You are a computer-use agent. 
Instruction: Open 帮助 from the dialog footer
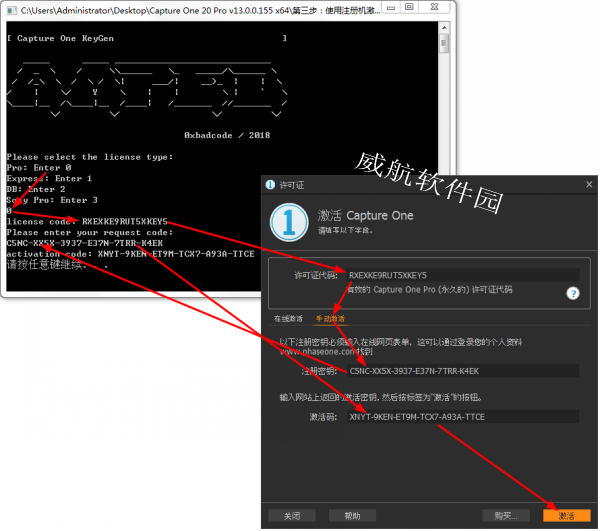coord(352,515)
